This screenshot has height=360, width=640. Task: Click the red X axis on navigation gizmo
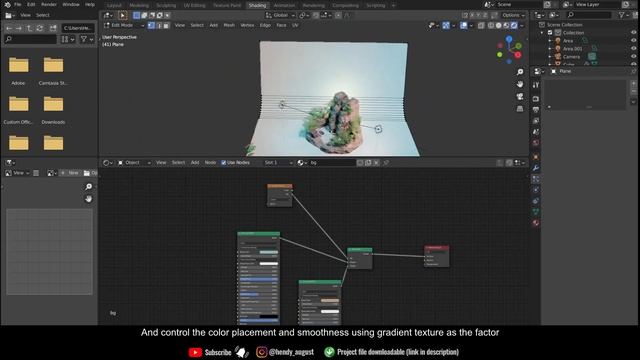pos(518,55)
